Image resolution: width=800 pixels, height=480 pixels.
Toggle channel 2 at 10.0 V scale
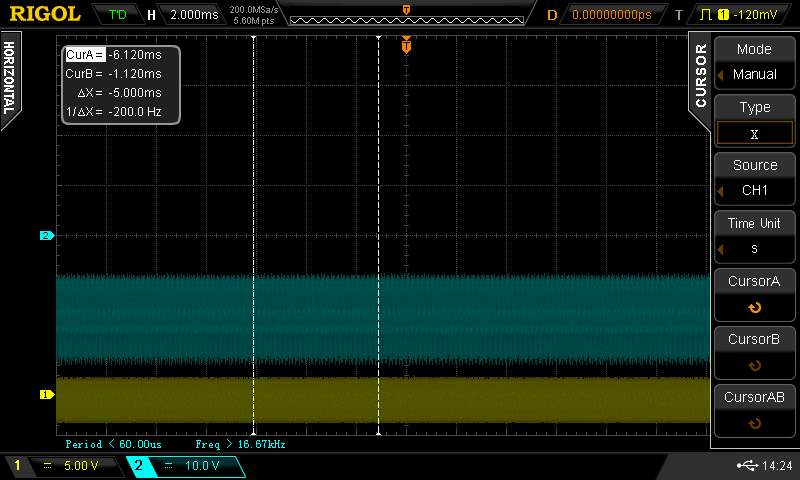(x=185, y=466)
